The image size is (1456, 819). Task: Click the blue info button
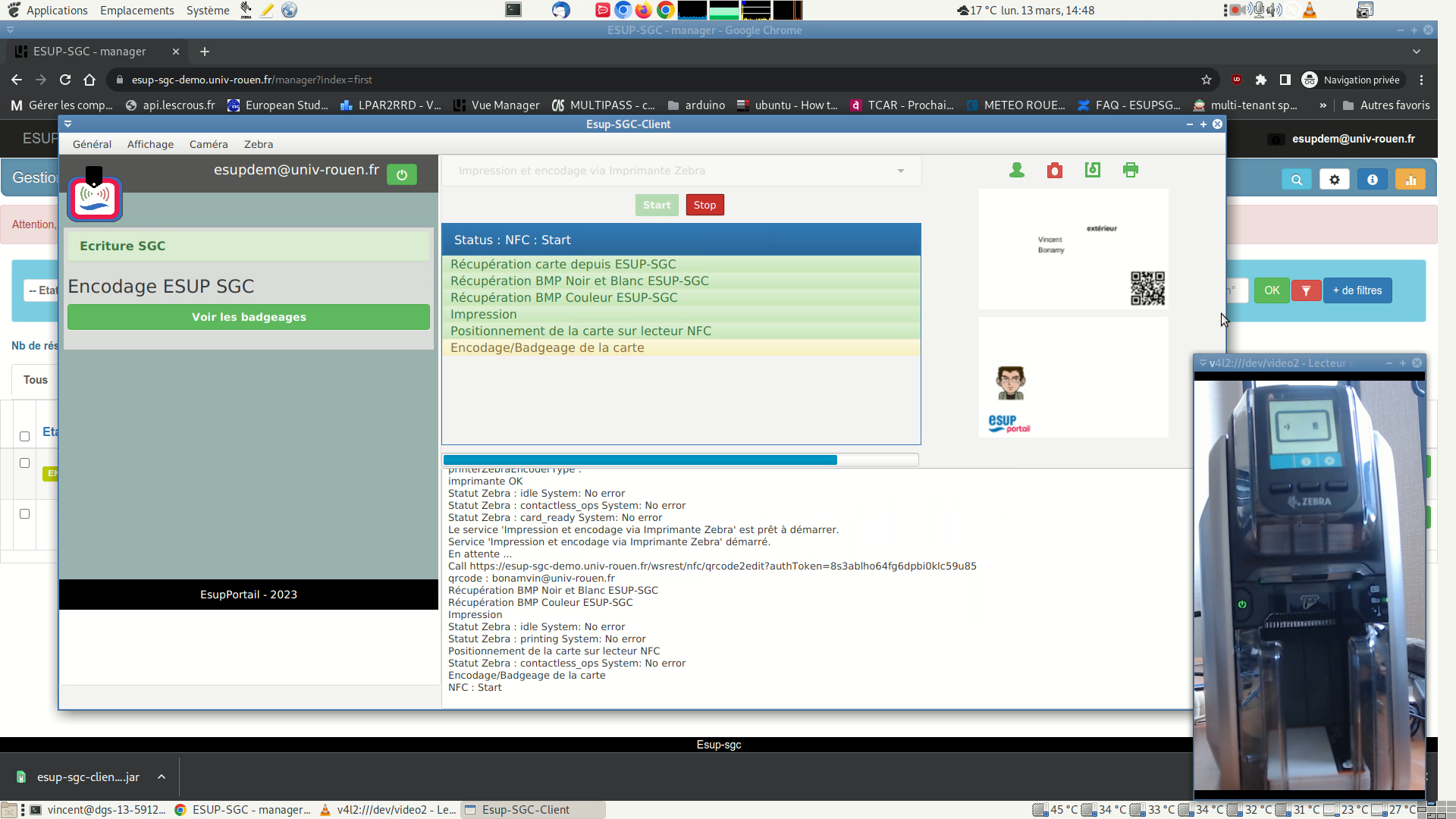pyautogui.click(x=1373, y=180)
